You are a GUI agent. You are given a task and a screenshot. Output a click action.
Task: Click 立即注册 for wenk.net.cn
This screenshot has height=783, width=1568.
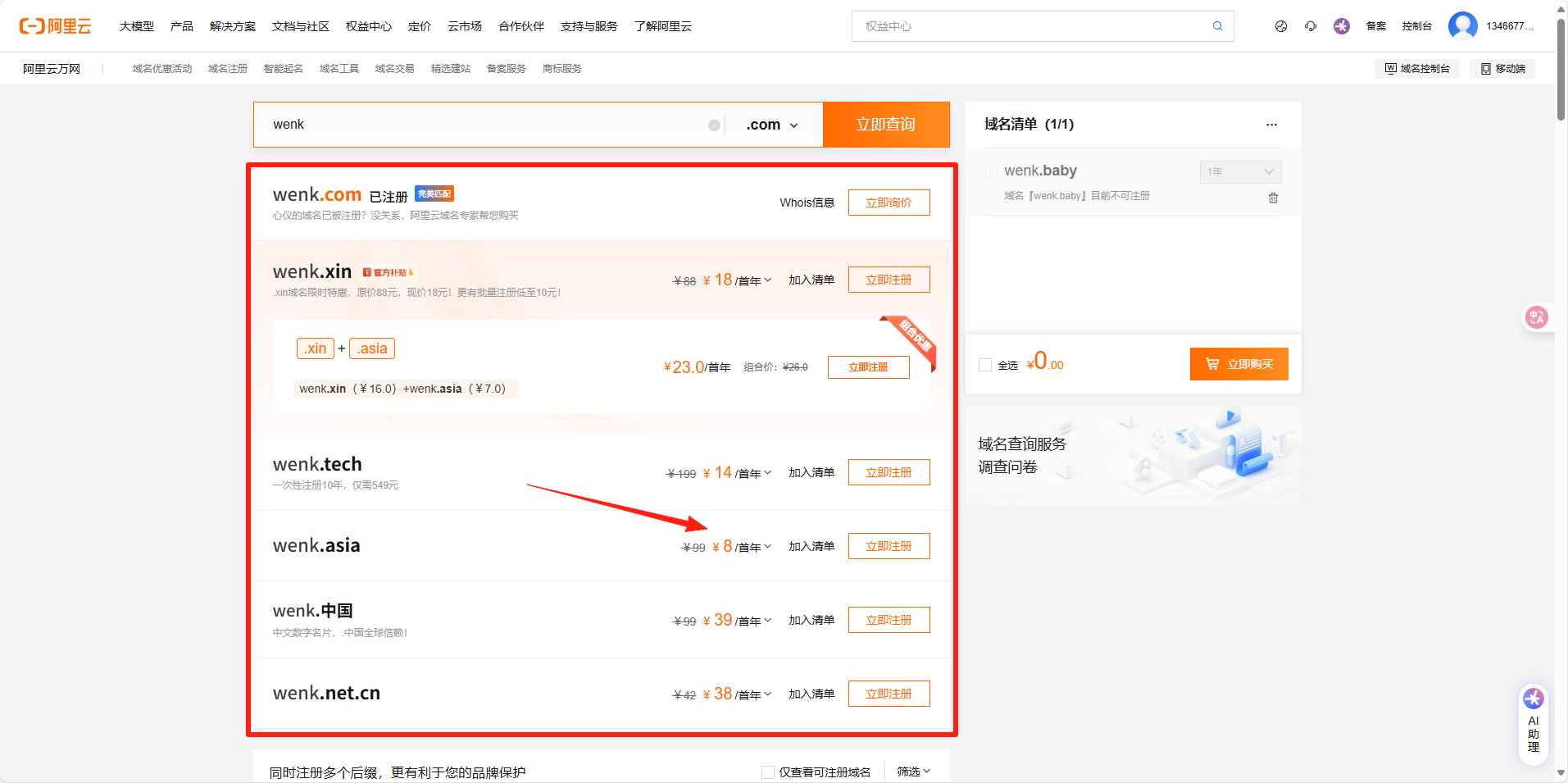pos(889,694)
